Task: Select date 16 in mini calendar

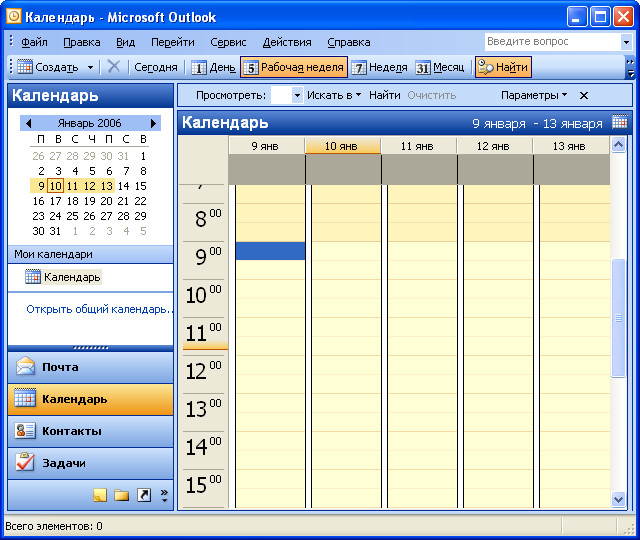Action: 38,201
